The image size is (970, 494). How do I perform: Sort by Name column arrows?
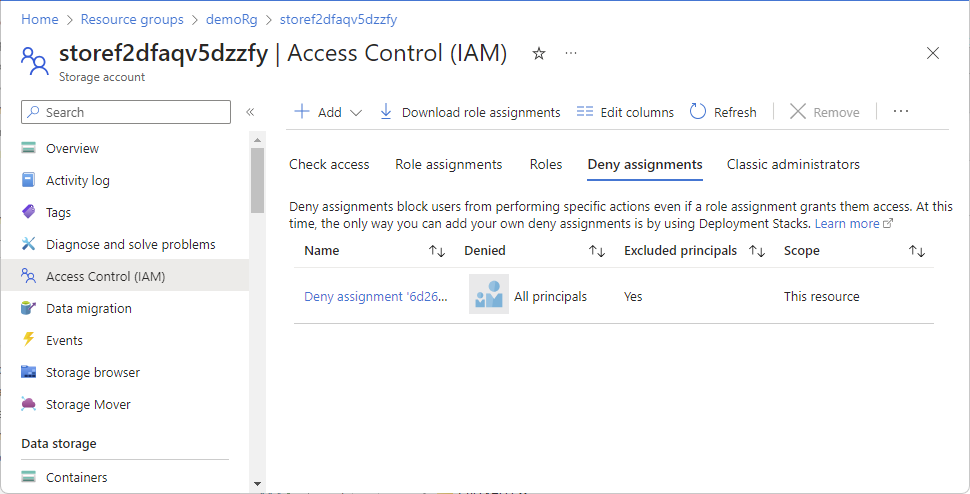[x=437, y=251]
